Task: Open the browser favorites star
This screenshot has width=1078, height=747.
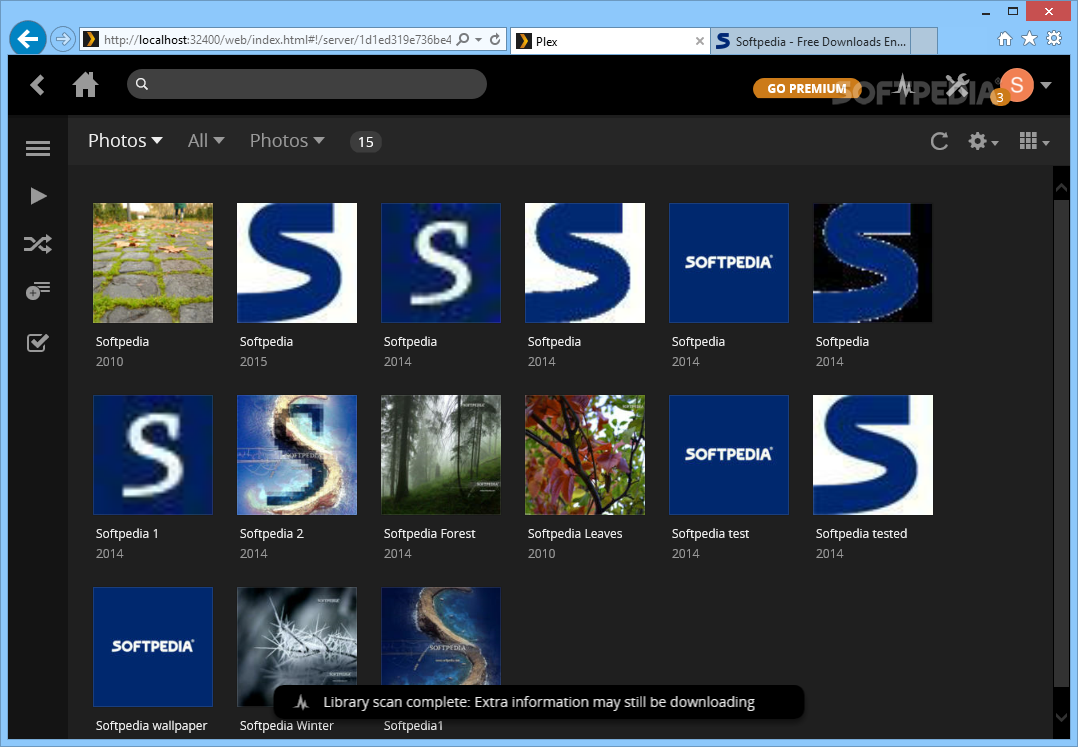Action: tap(1029, 38)
